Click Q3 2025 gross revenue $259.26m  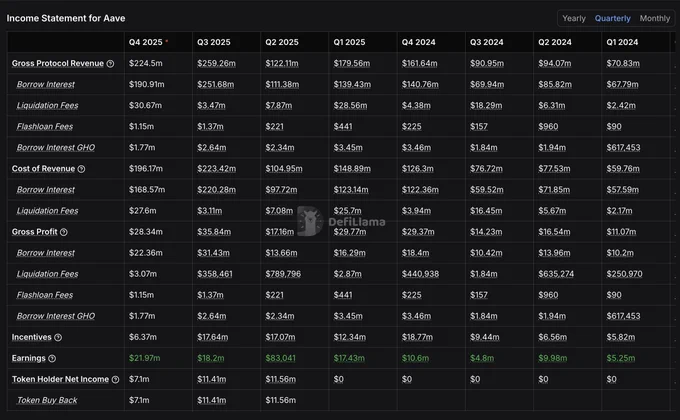[216, 63]
